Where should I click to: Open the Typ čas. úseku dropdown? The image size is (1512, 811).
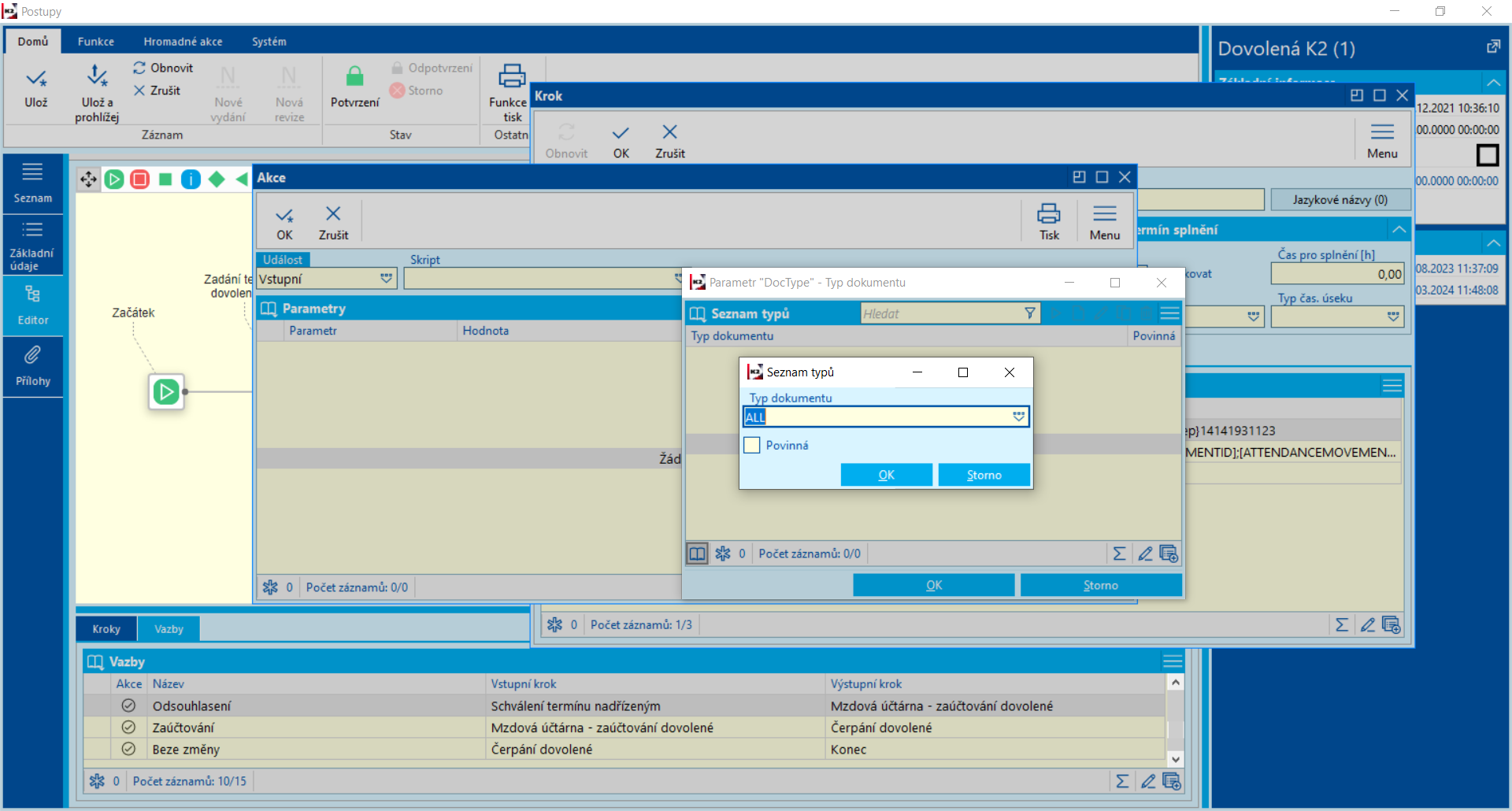1393,317
